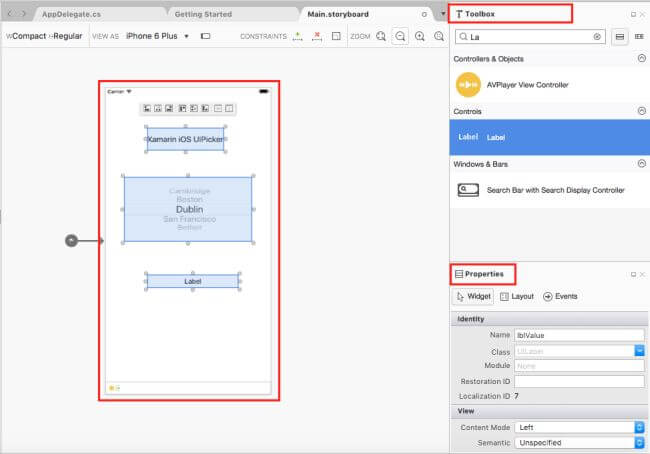Switch to the Getting Started tab
This screenshot has width=650, height=454.
[x=203, y=14]
